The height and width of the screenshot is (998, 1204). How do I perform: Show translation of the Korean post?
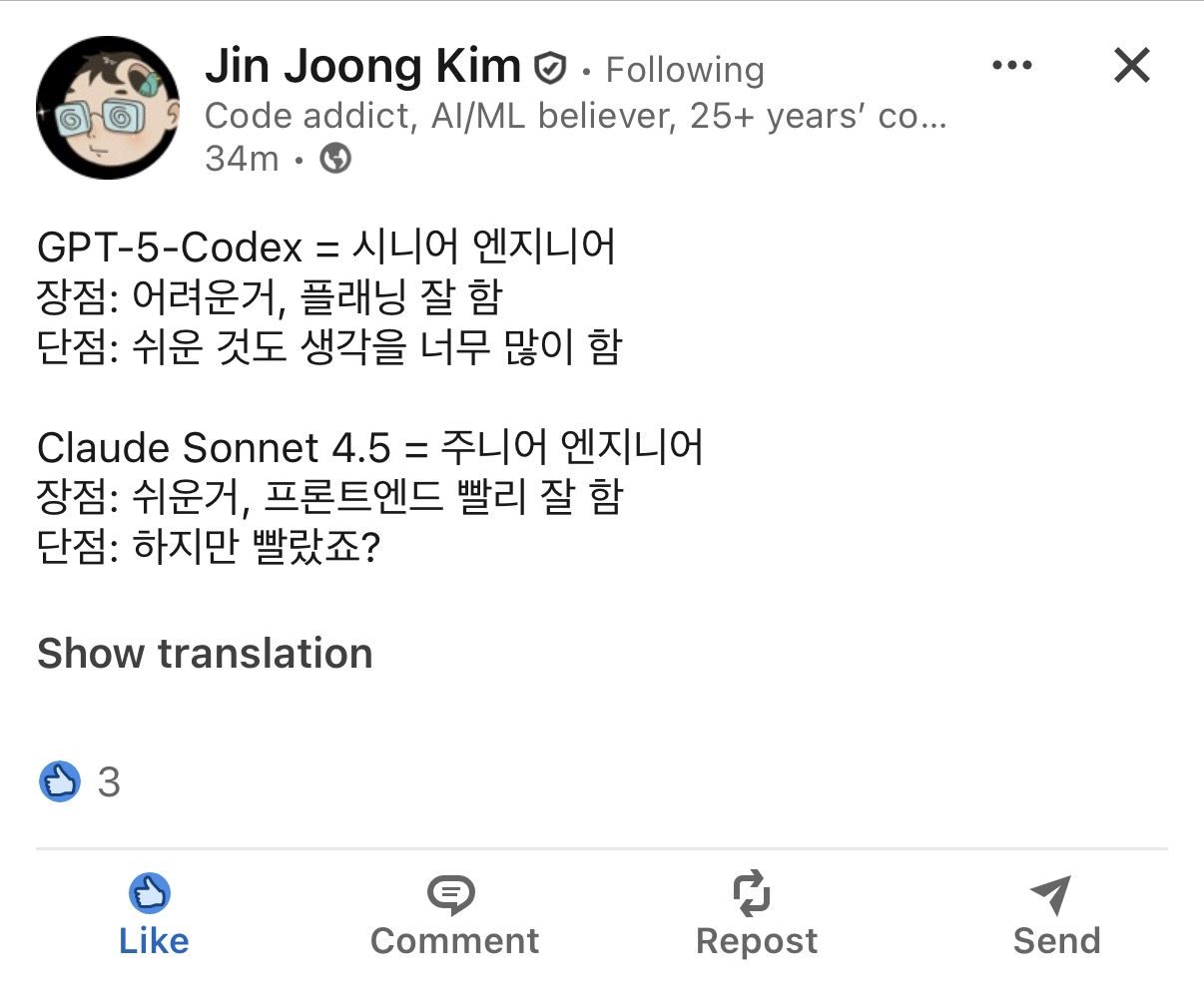205,654
